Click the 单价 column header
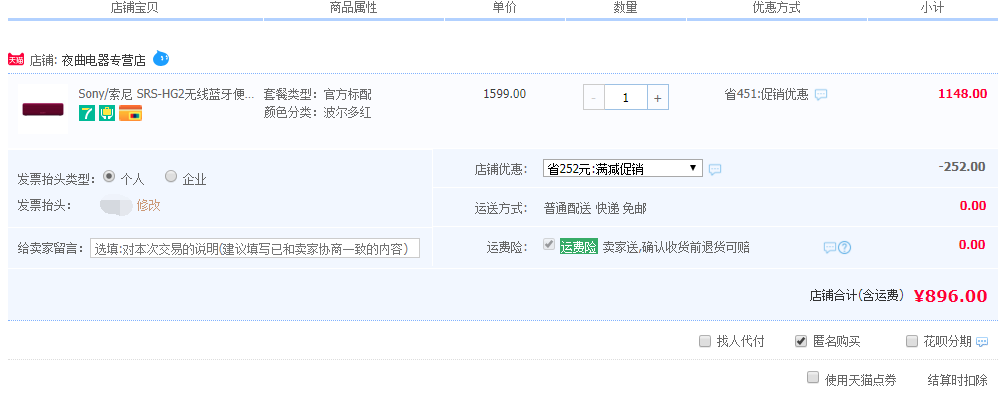Viewport: 1002px width, 398px height. coord(504,8)
